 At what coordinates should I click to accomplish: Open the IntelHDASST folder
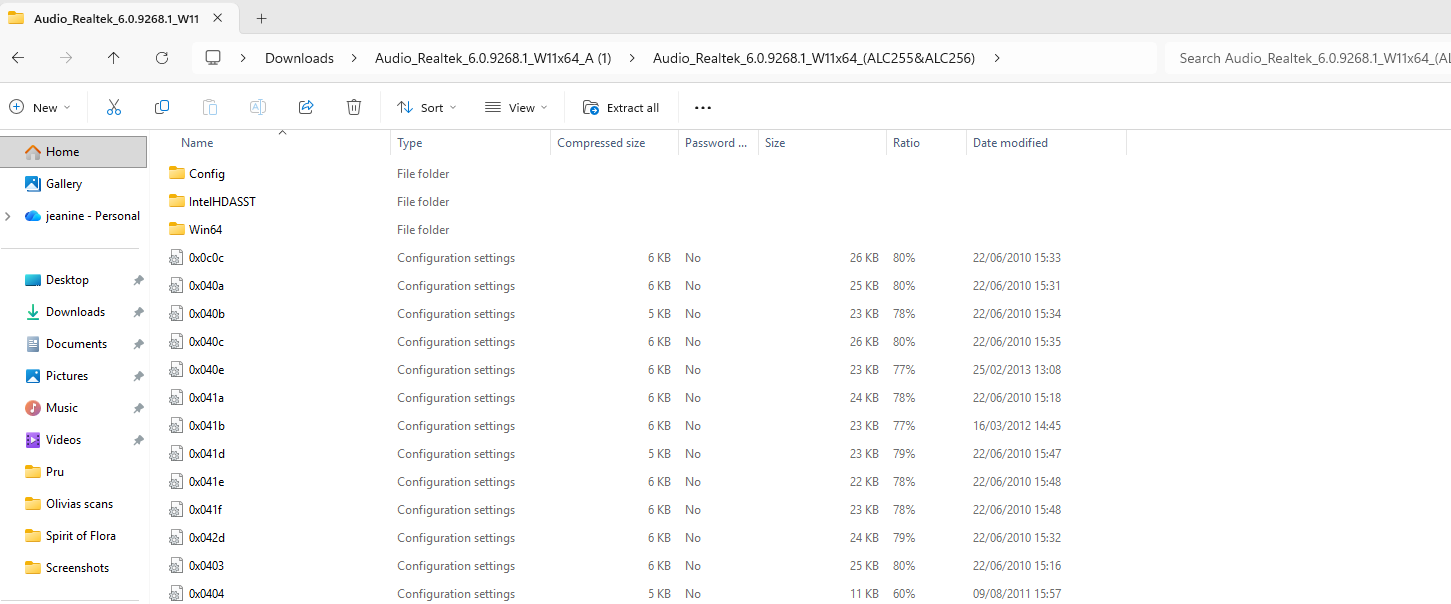coord(222,202)
